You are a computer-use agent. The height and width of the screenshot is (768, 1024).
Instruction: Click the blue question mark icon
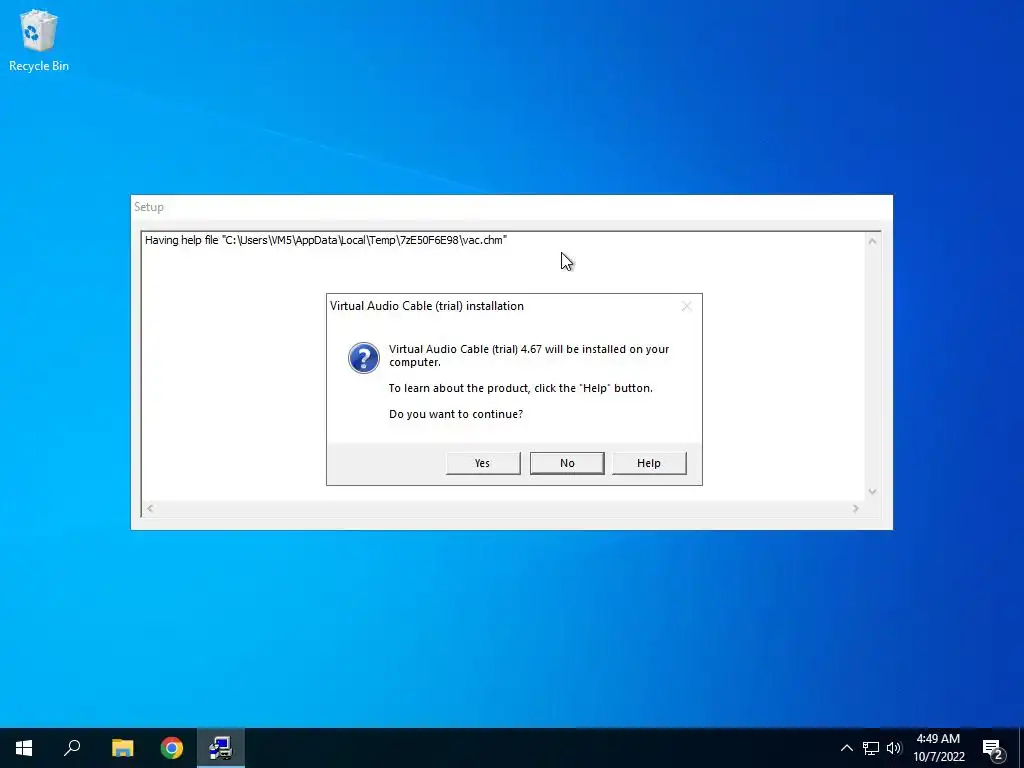[364, 358]
